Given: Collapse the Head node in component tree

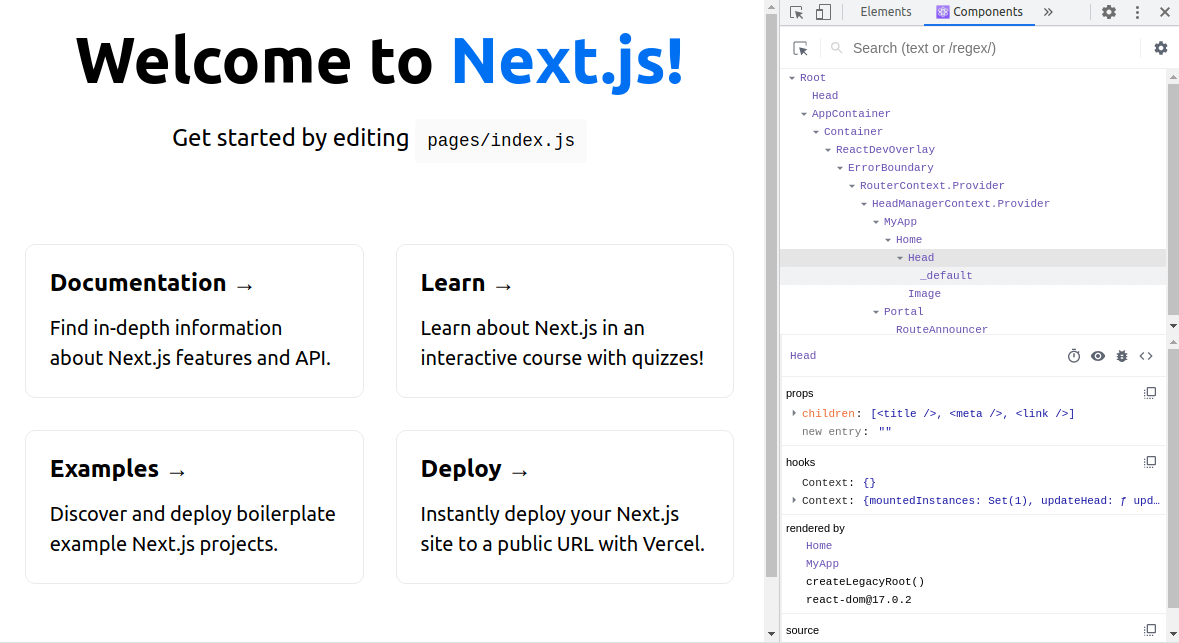Looking at the screenshot, I should (x=900, y=257).
